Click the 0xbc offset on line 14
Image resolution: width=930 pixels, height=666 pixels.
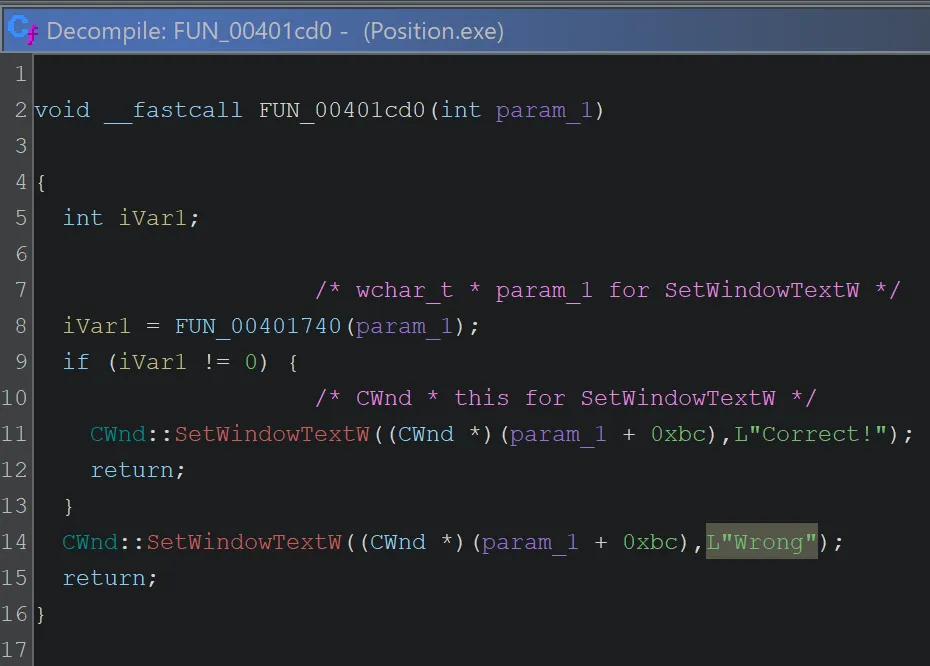651,541
